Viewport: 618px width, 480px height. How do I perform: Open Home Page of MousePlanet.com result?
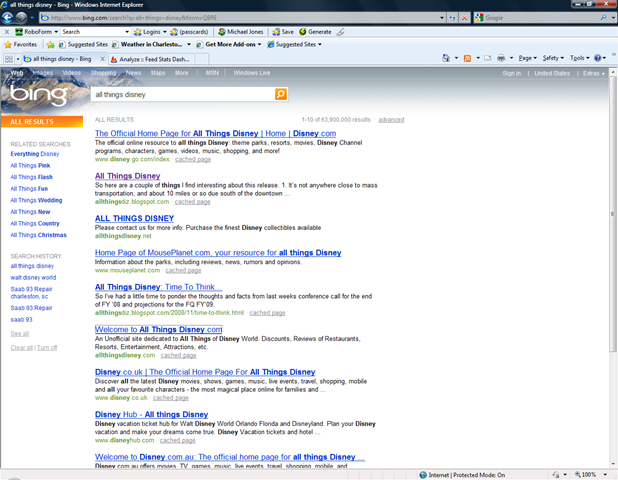pyautogui.click(x=218, y=253)
